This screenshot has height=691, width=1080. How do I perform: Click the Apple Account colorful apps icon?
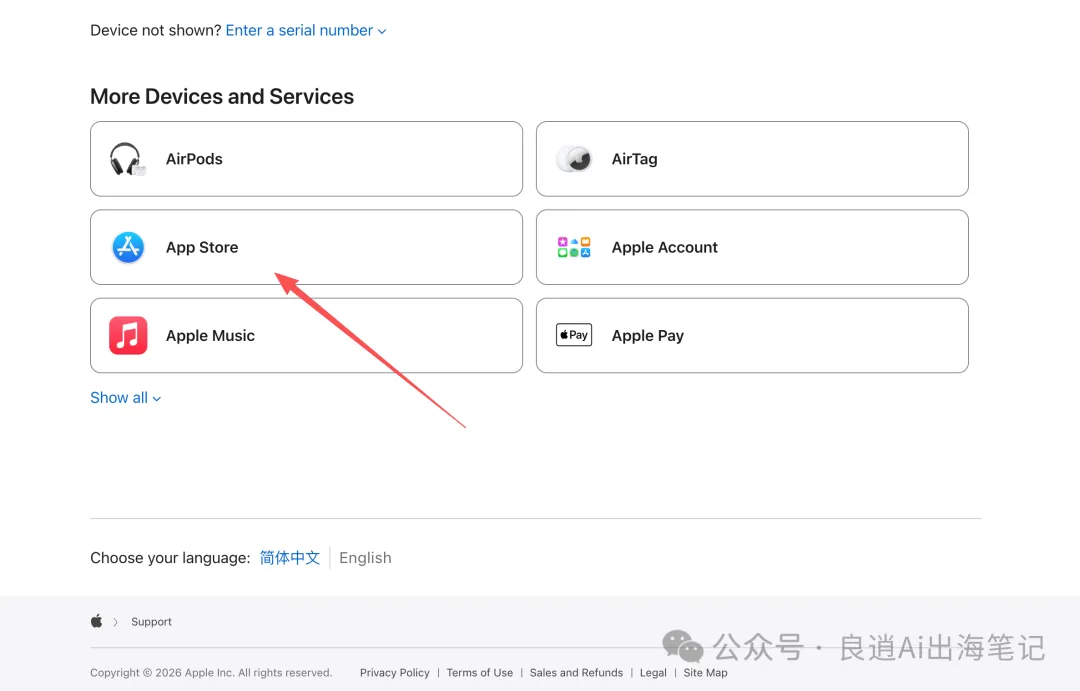tap(574, 247)
